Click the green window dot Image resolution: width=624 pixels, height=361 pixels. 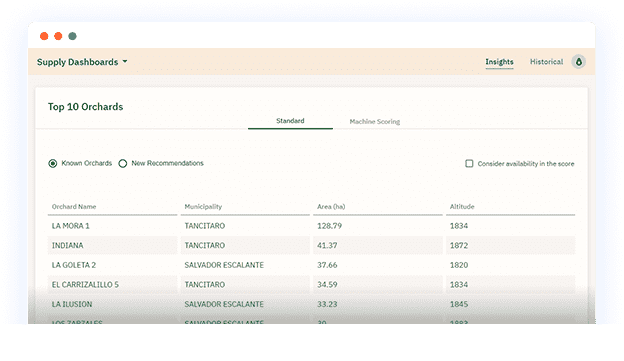(72, 36)
